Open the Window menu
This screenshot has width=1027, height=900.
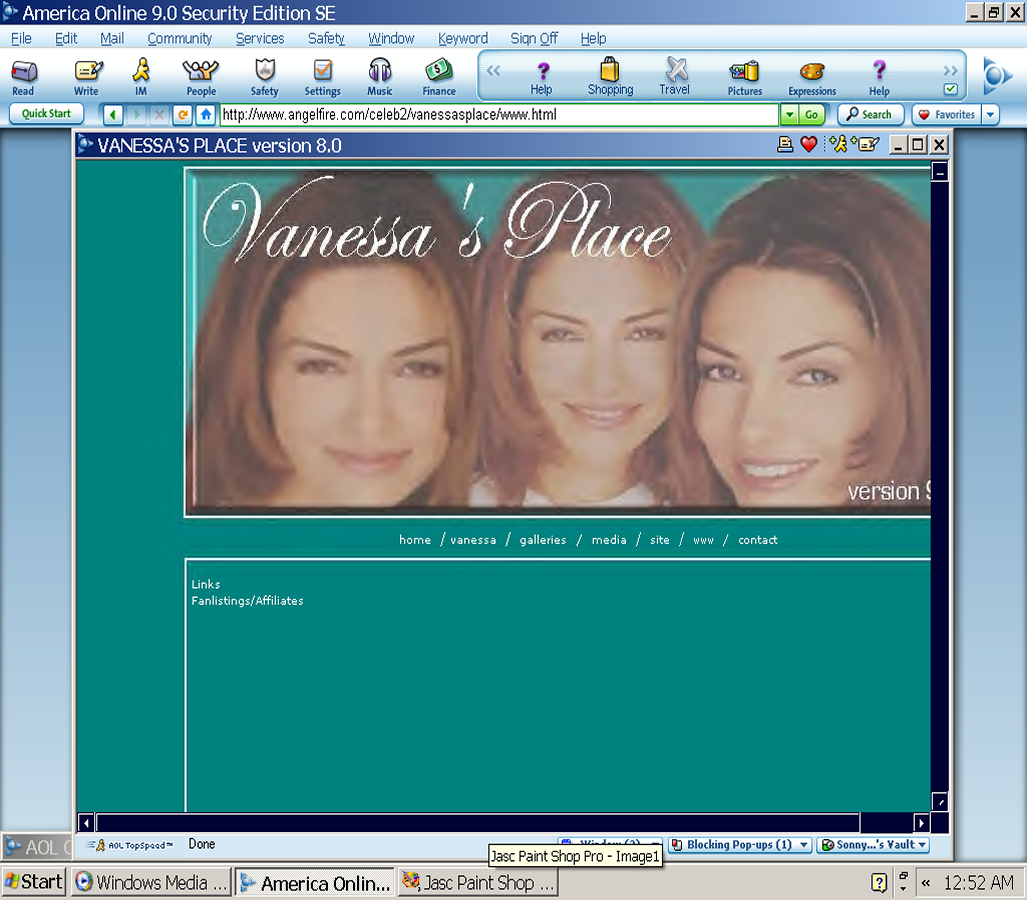point(391,39)
